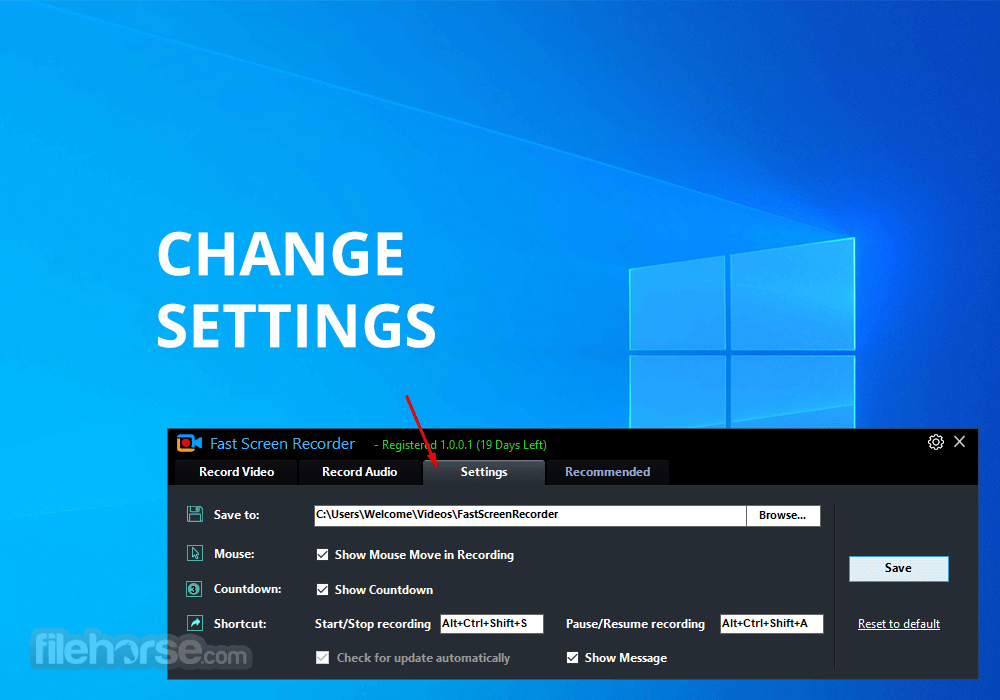The height and width of the screenshot is (700, 1000).
Task: Click the 'Start/Stop recording' label
Action: point(372,624)
